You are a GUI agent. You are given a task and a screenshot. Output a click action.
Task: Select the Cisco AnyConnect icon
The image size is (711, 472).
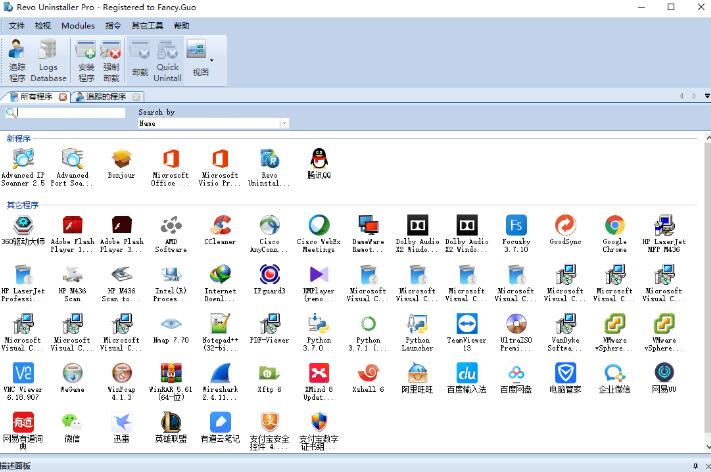(x=269, y=225)
